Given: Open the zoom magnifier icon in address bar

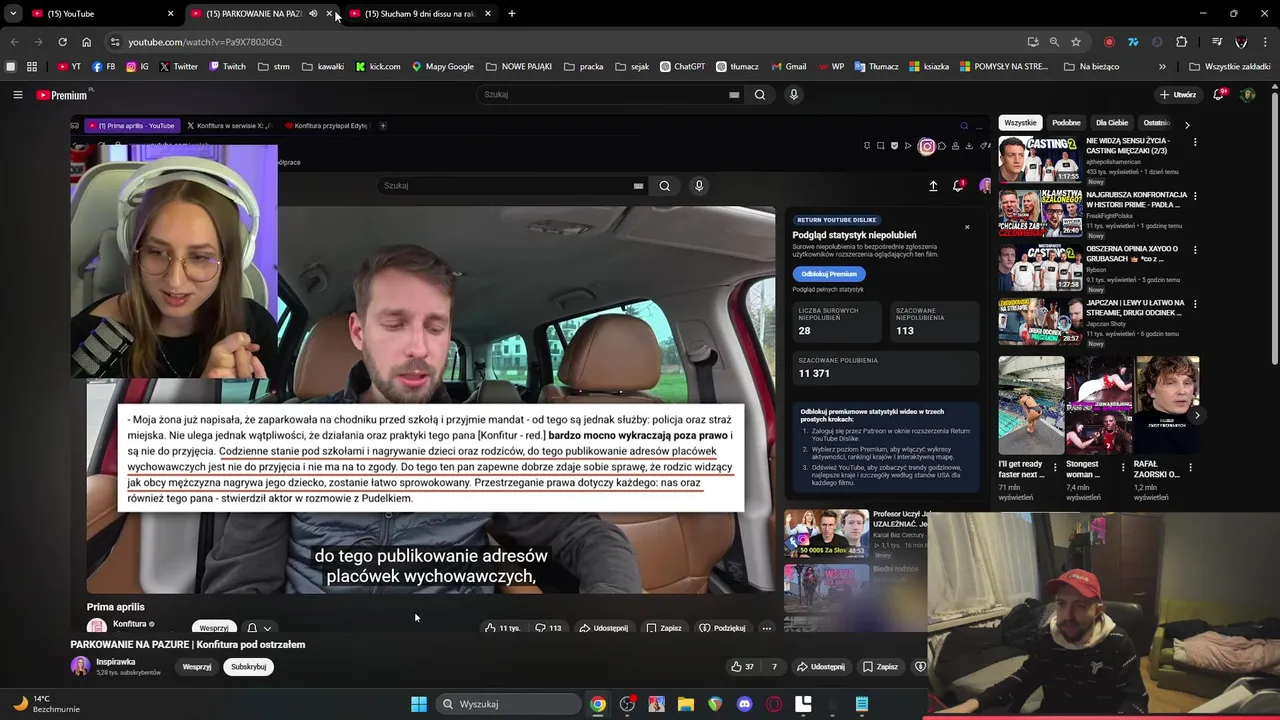Looking at the screenshot, I should (1054, 42).
